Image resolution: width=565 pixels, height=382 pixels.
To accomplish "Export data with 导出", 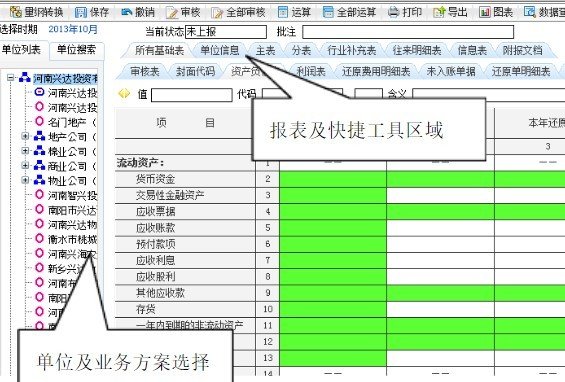I will point(450,12).
